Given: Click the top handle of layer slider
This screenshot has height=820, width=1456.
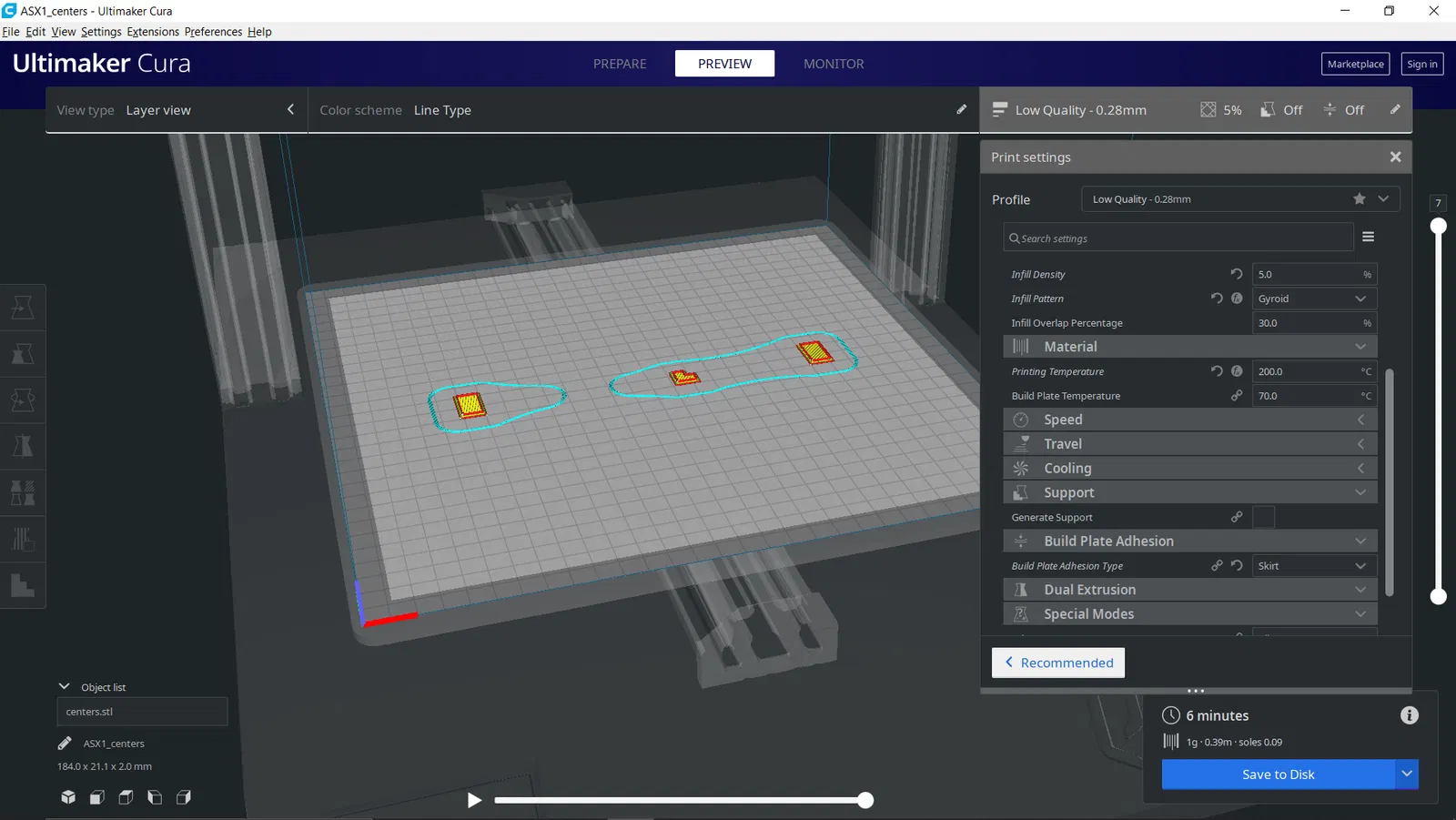Looking at the screenshot, I should click(x=1438, y=226).
